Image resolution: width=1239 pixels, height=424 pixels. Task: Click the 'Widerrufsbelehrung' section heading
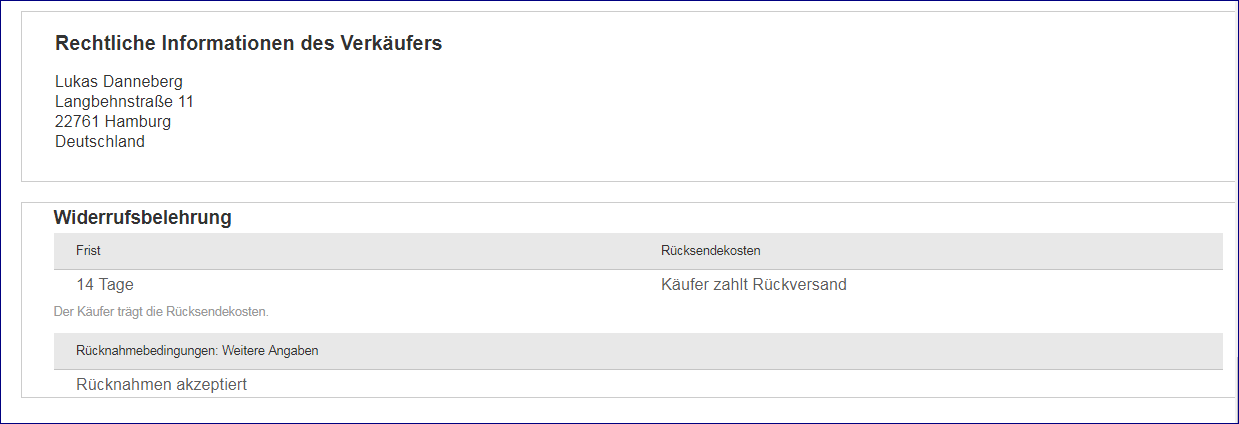point(142,217)
